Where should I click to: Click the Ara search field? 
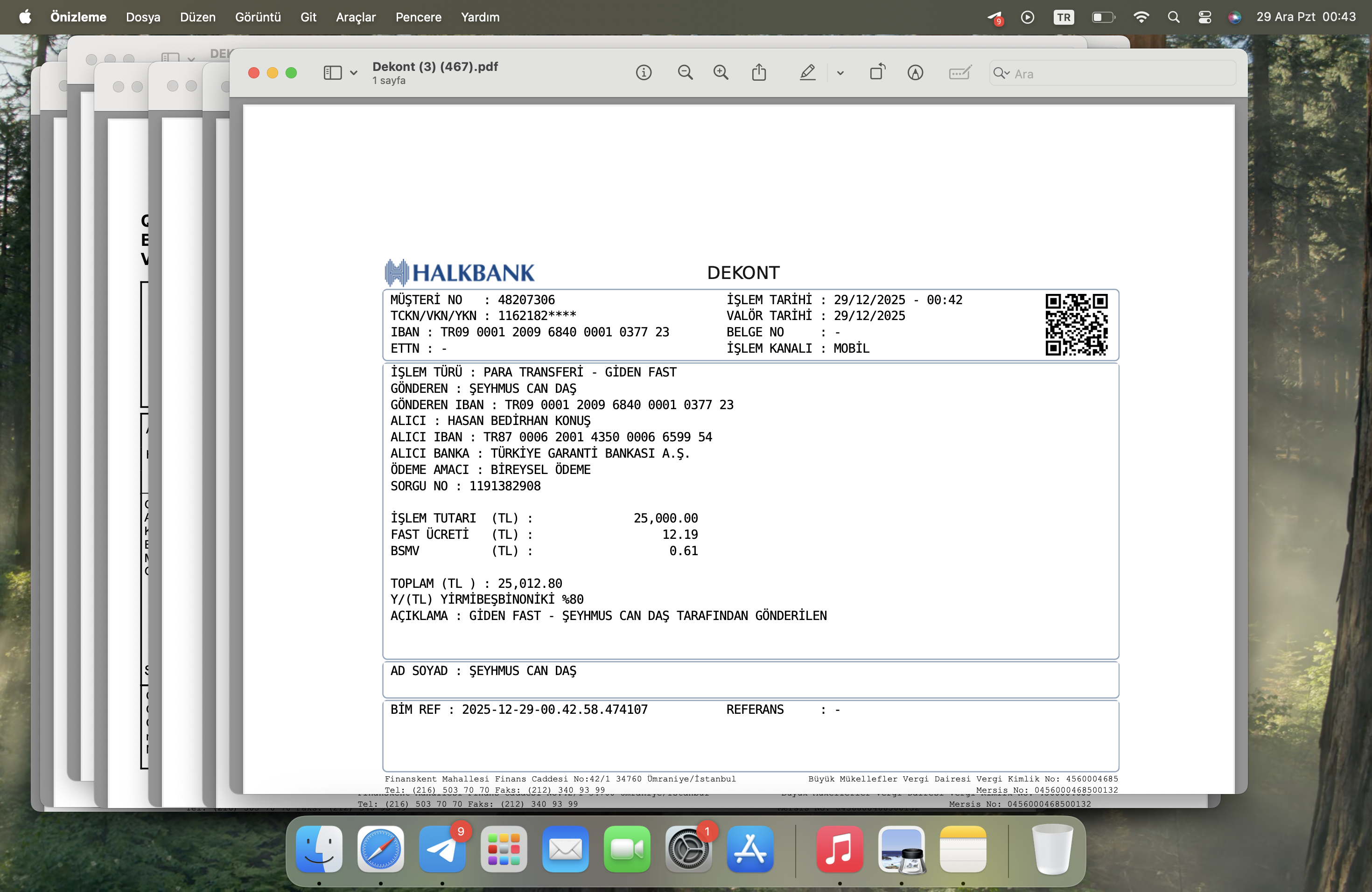point(1113,74)
